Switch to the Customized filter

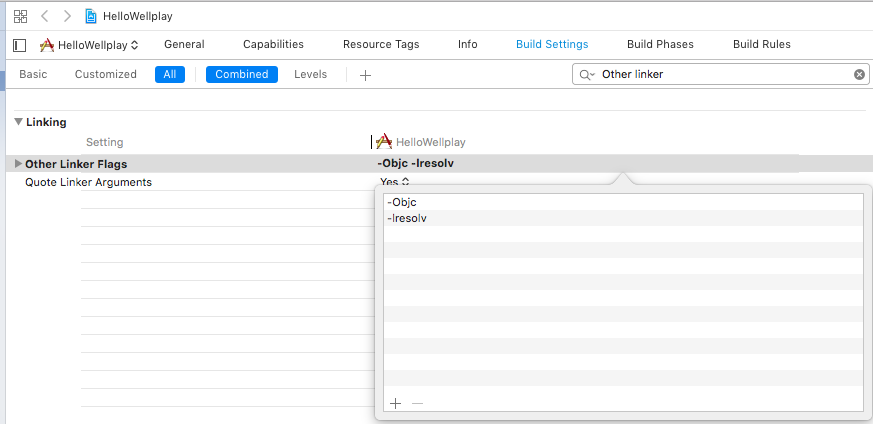[105, 74]
